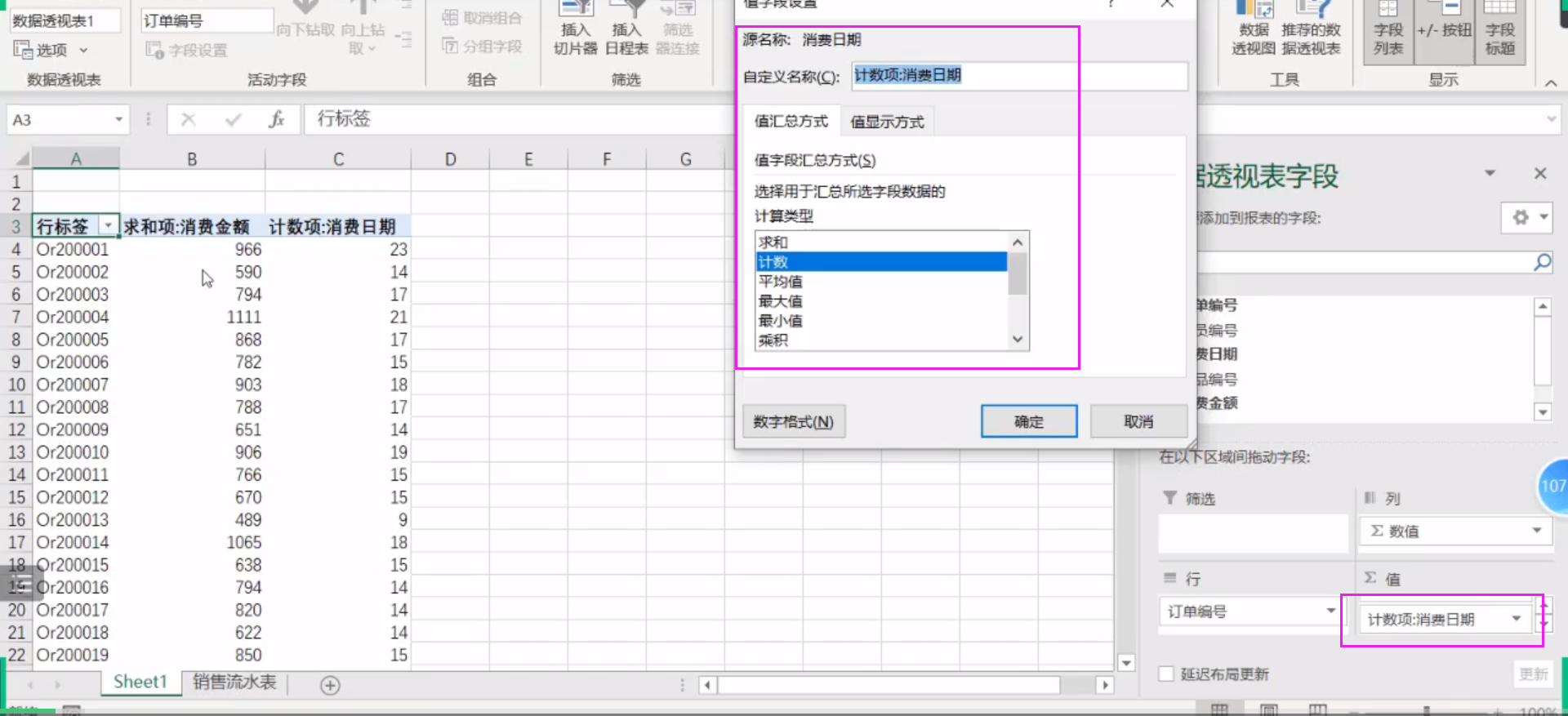1568x716 pixels.
Task: Expand the formula bar arrow
Action: [1551, 120]
